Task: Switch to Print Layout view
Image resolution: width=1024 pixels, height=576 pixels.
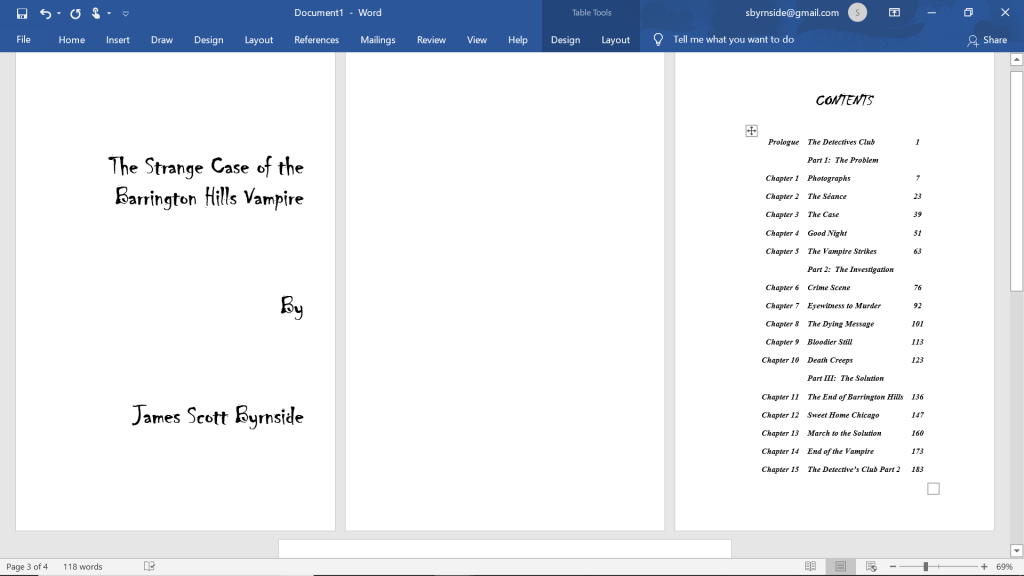Action: click(x=840, y=566)
